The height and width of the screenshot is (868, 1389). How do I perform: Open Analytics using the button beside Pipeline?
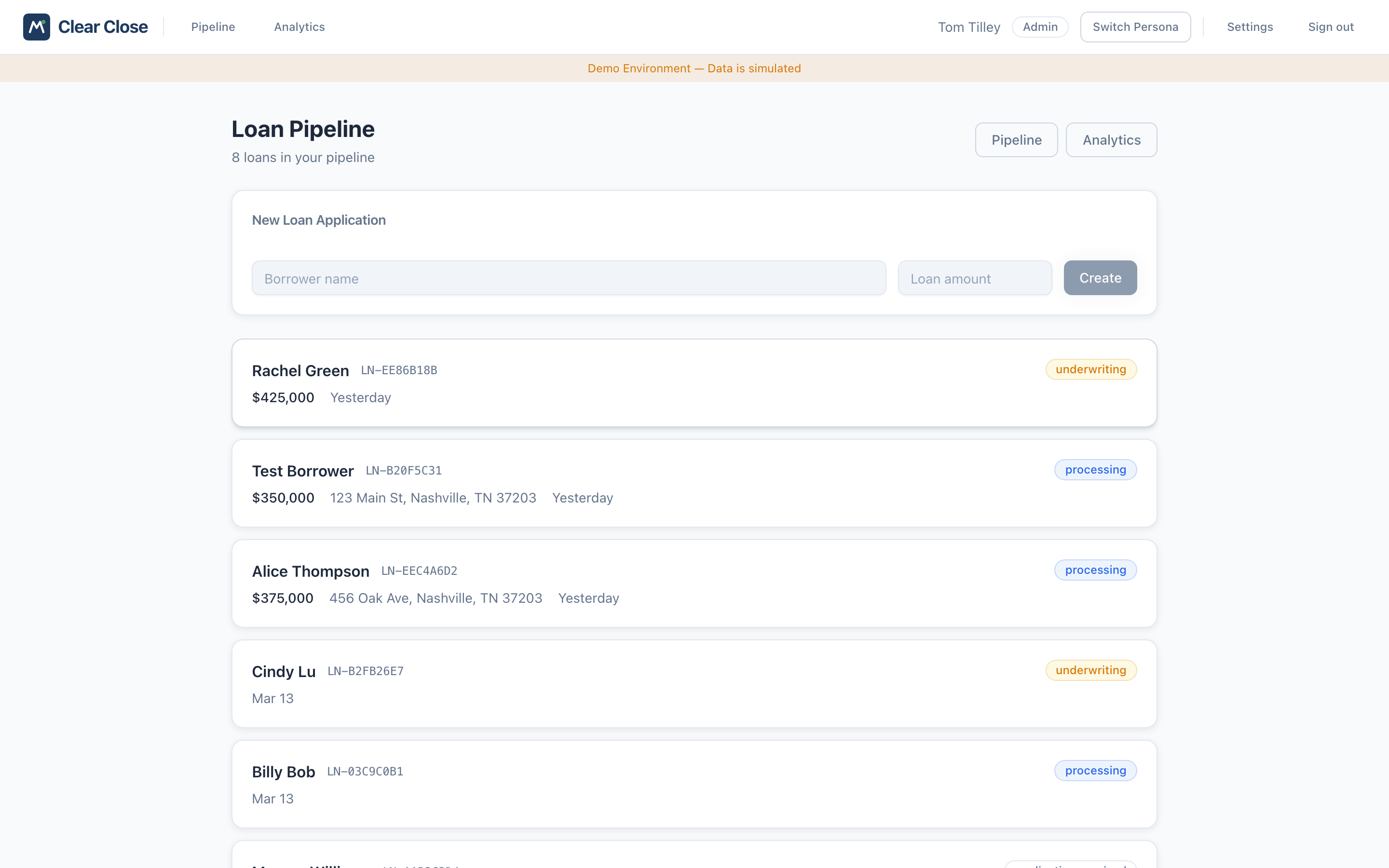1111,139
